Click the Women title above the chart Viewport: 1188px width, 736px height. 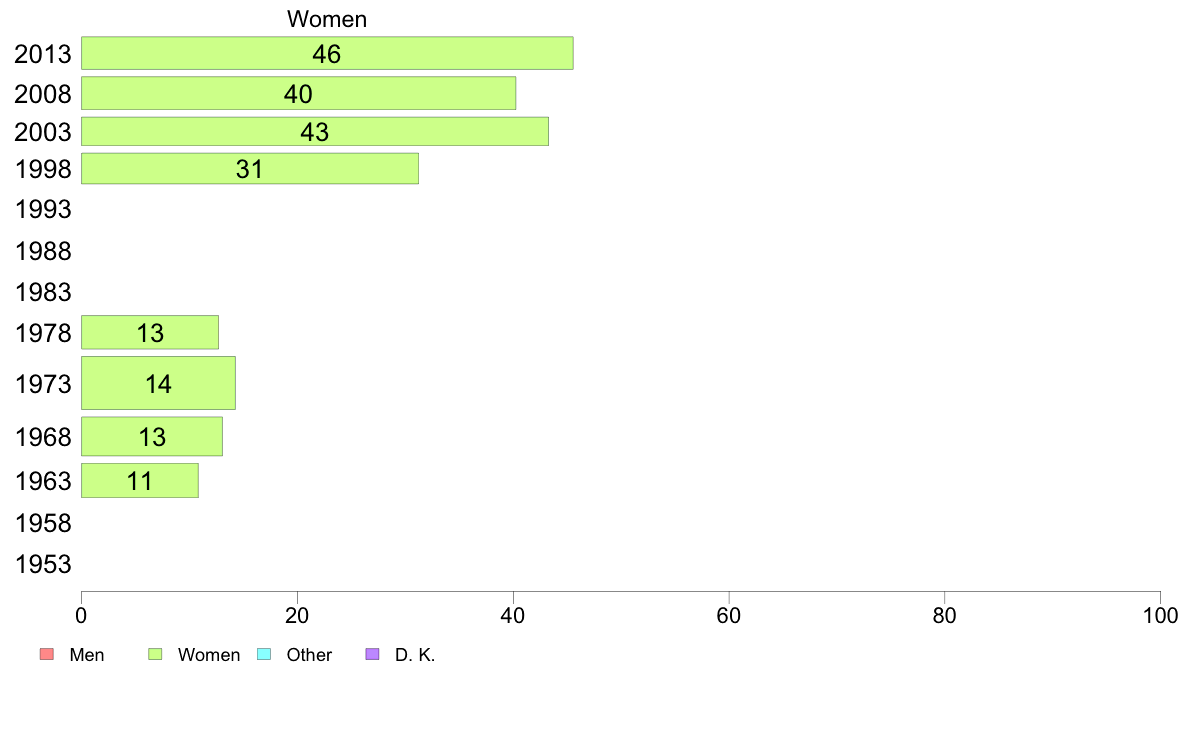[x=327, y=19]
